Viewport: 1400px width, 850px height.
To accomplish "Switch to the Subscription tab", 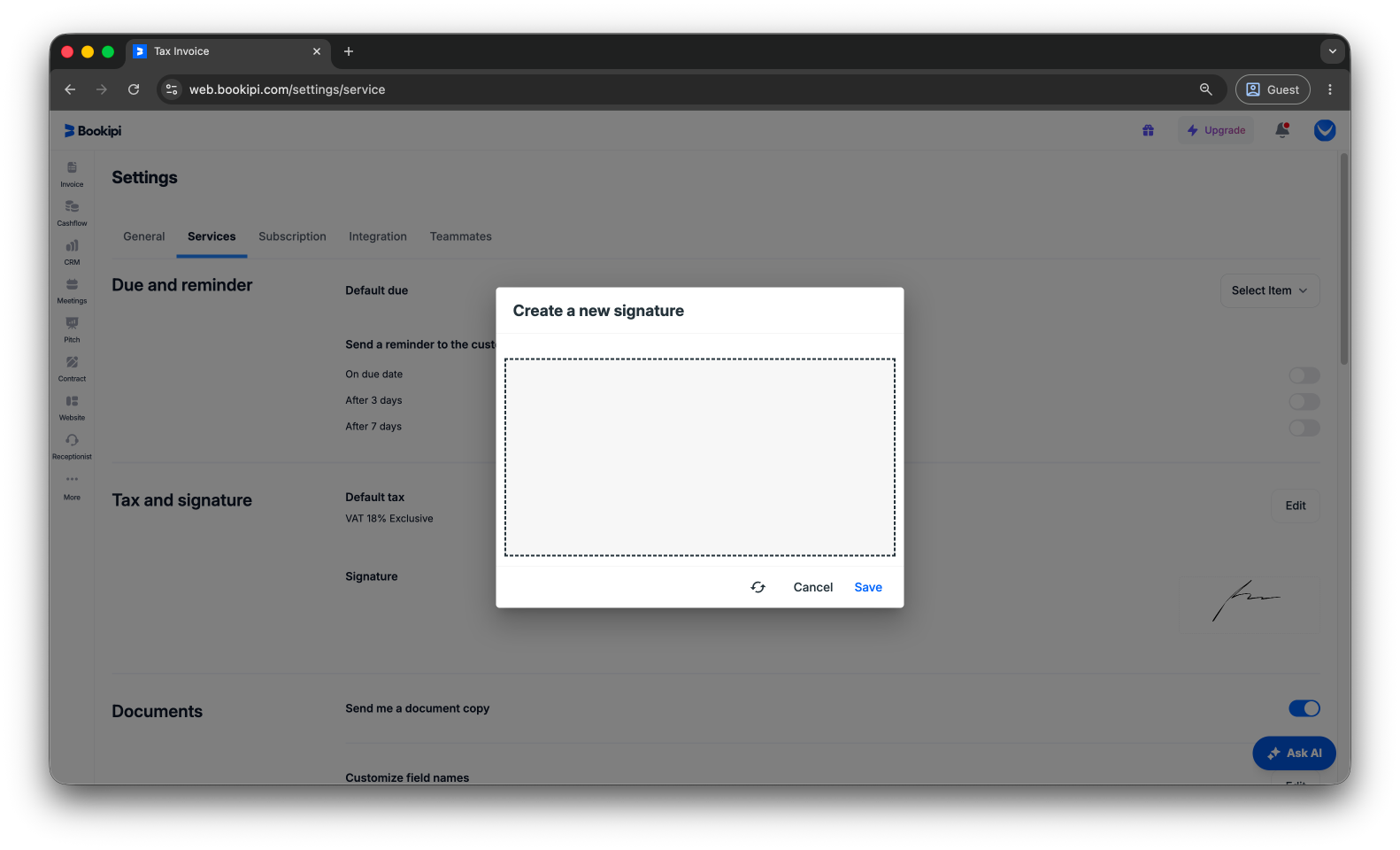I will [292, 236].
